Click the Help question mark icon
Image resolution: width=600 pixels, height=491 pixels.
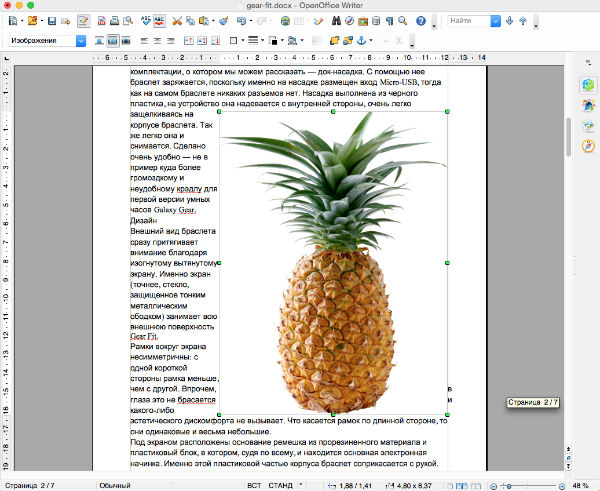pos(421,20)
